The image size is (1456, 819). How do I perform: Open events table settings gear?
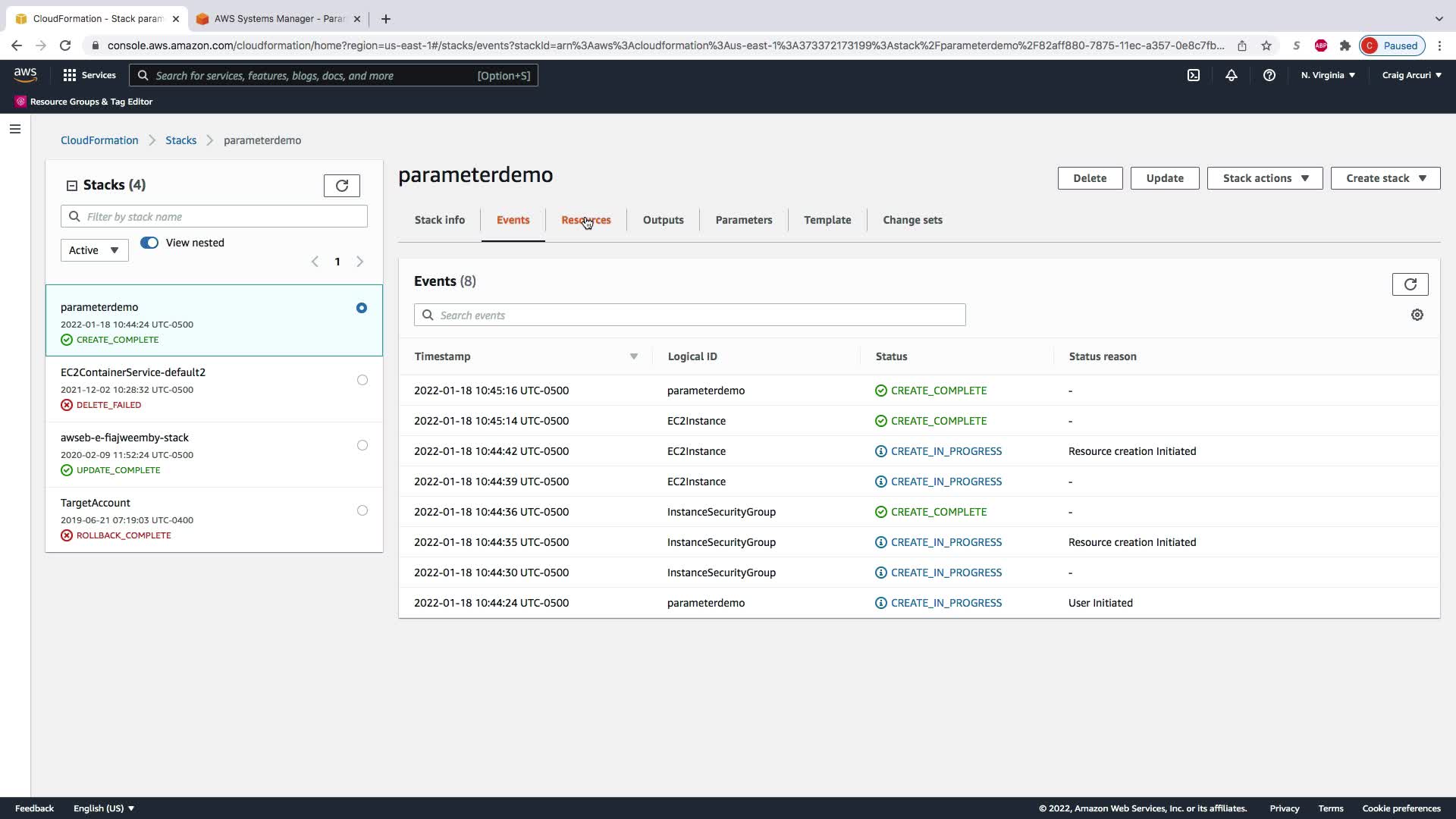1417,315
